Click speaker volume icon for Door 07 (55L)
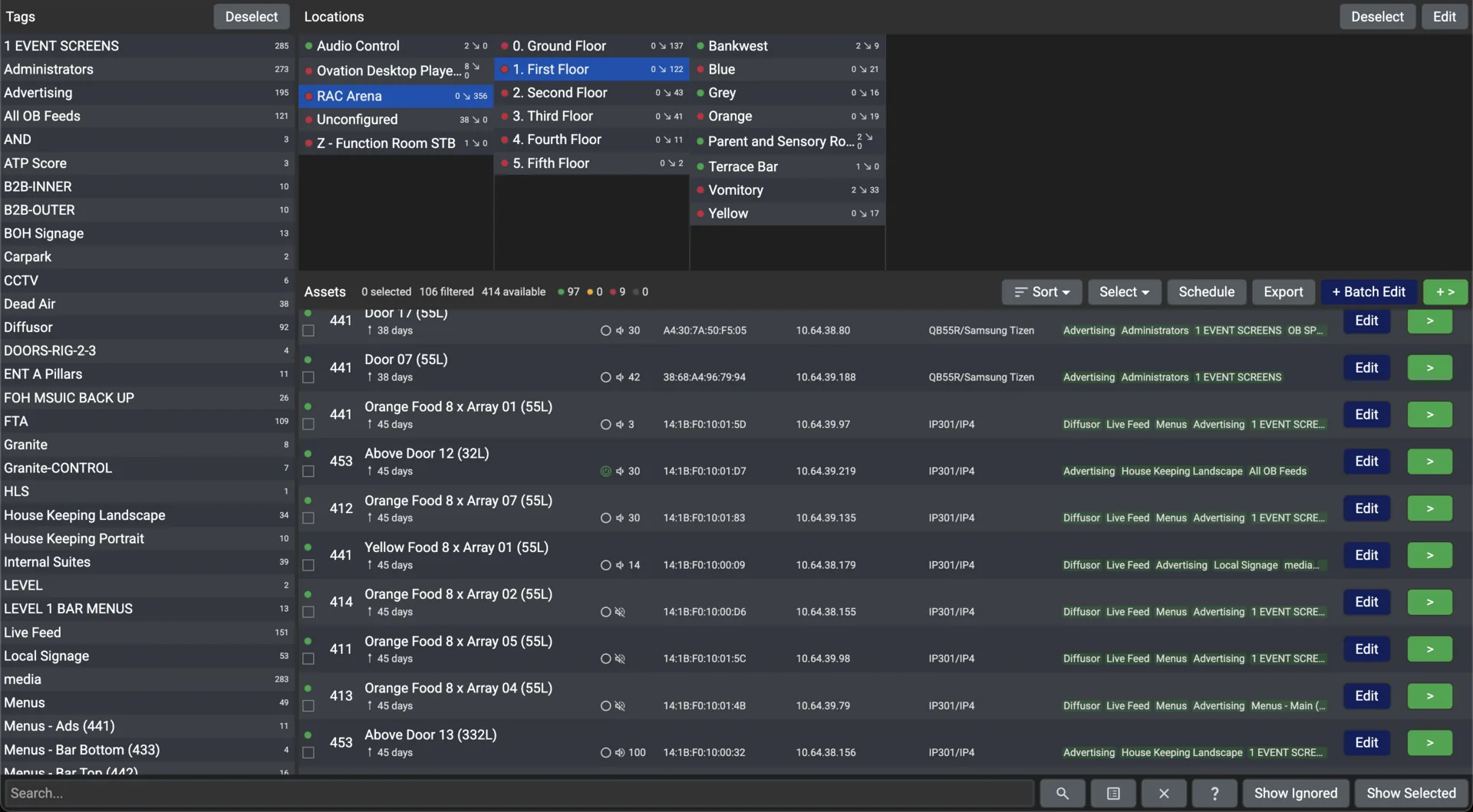This screenshot has width=1473, height=812. pyautogui.click(x=619, y=377)
